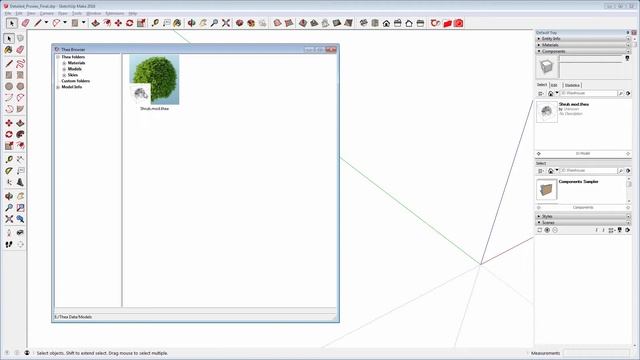Open the Edit menu
This screenshot has width=640, height=360.
pos(19,13)
